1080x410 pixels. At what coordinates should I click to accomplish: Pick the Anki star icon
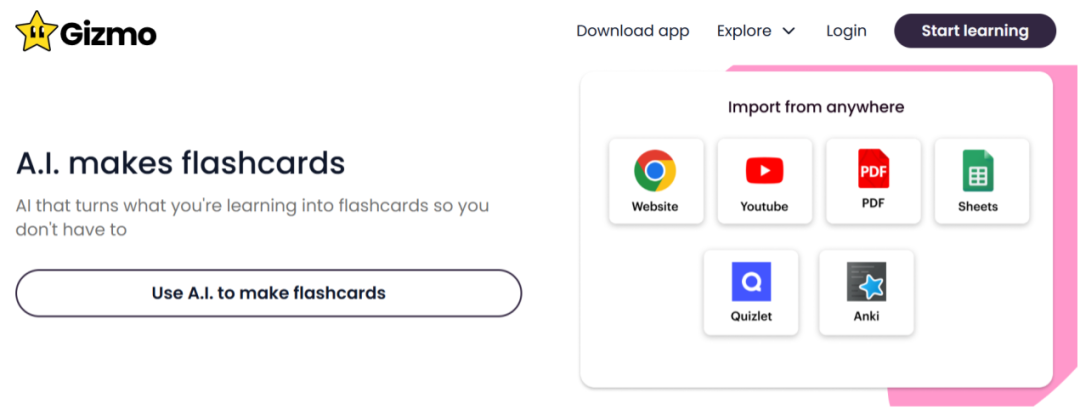pos(866,282)
